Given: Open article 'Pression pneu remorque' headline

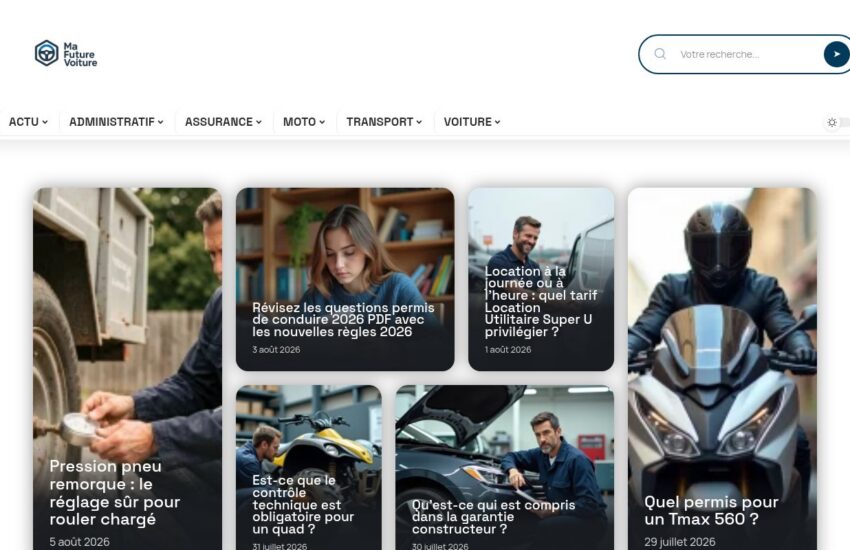Looking at the screenshot, I should point(114,493).
